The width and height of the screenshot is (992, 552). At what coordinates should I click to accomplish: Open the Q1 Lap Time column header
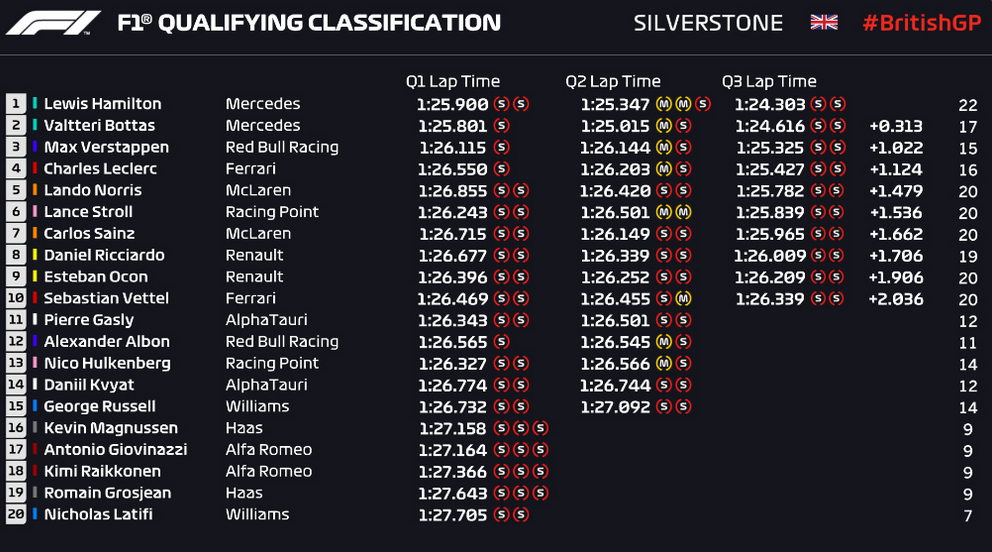(x=452, y=82)
